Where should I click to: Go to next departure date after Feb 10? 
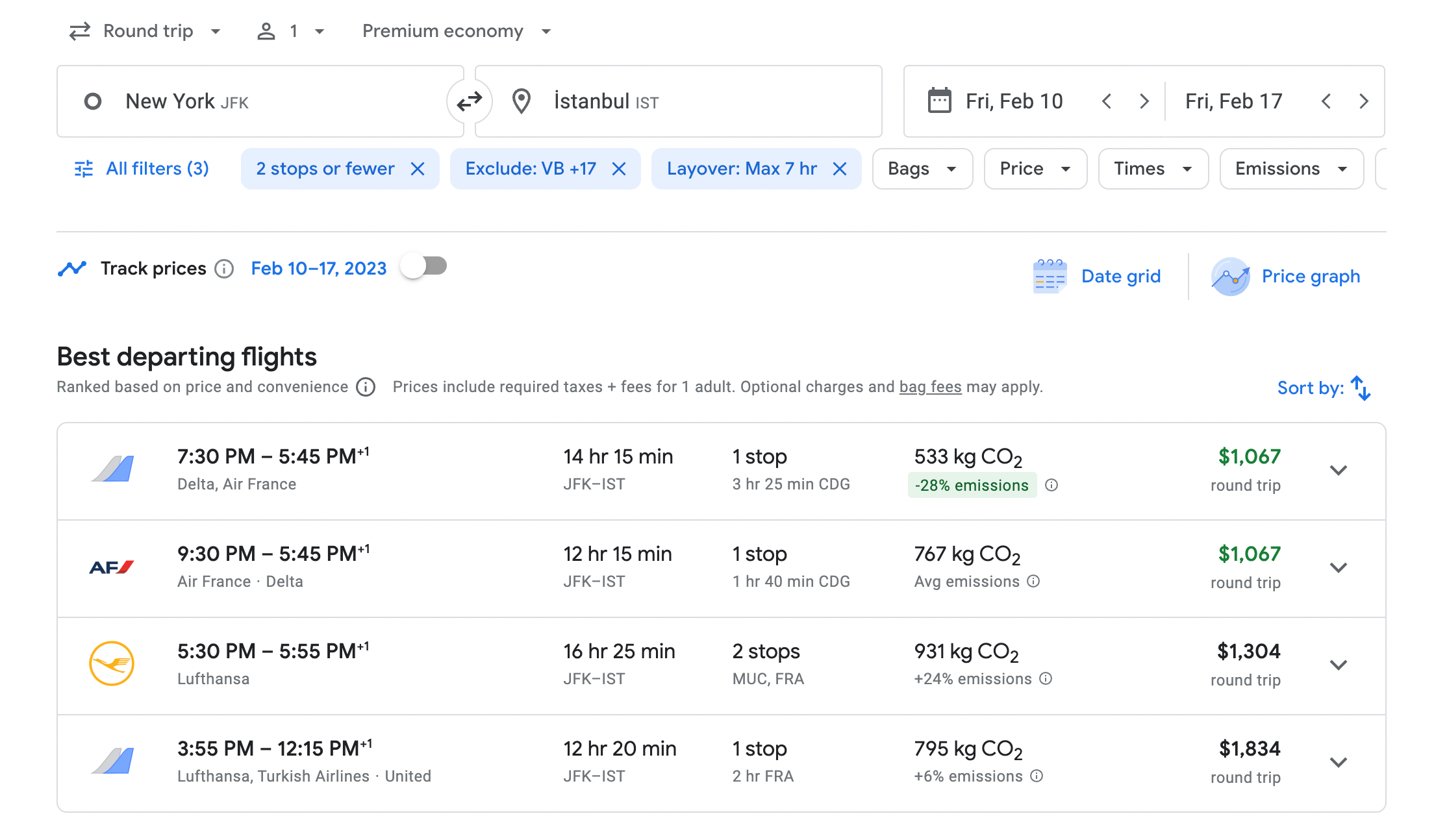(x=1144, y=101)
